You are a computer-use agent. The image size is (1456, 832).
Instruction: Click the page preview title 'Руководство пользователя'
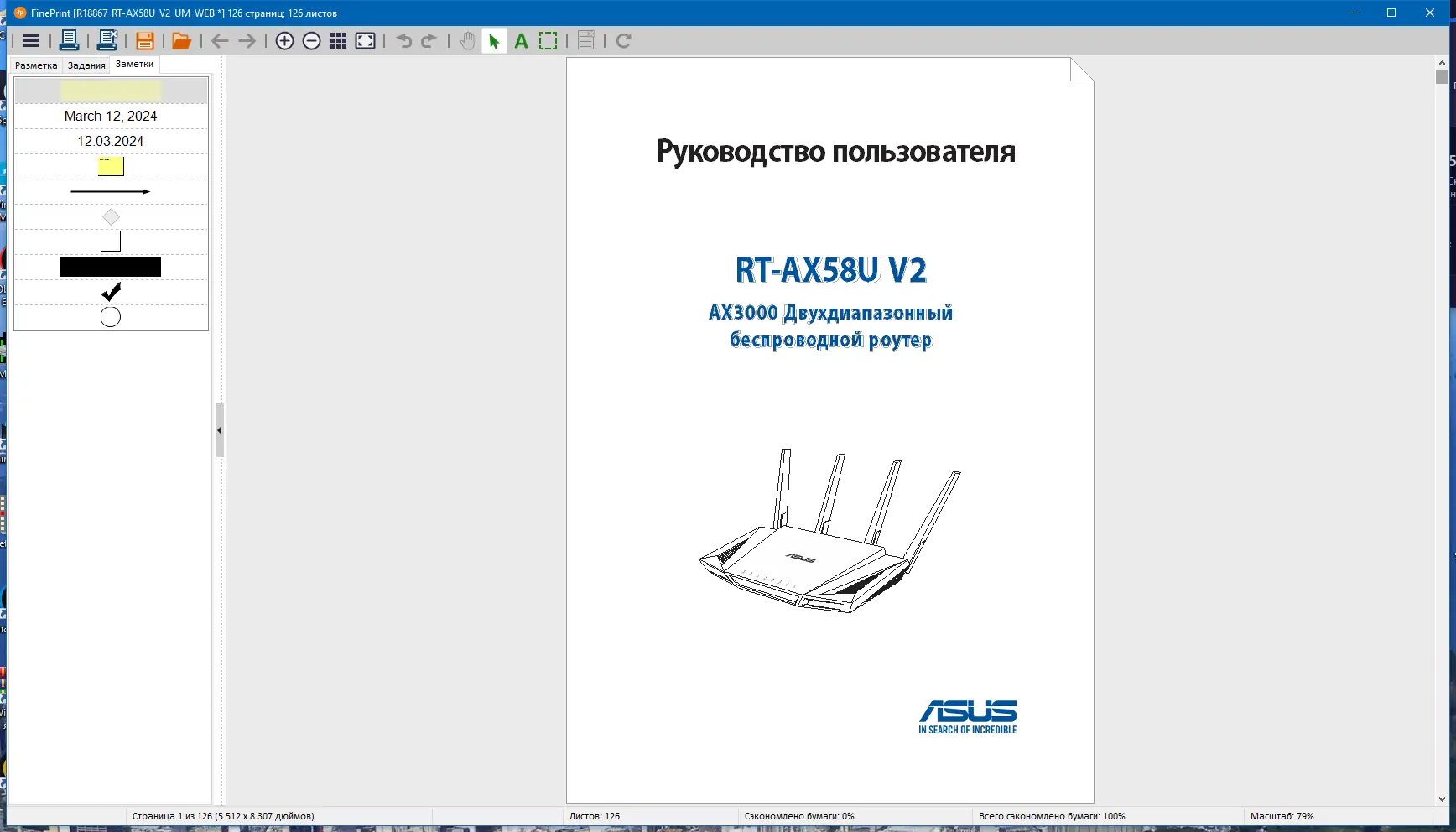[x=836, y=152]
